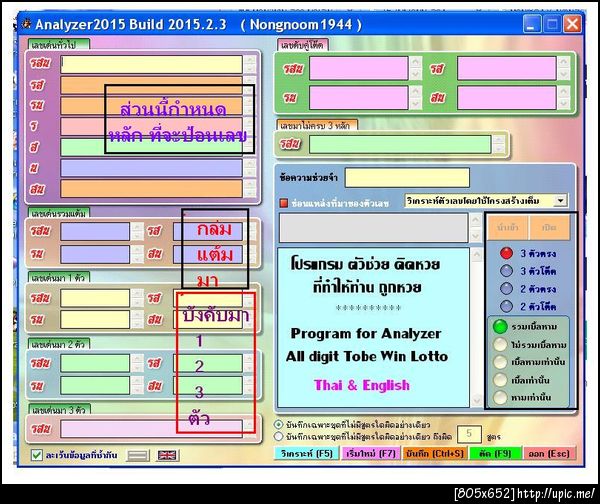600x504 pixels.
Task: Click down arrow beside เลขเด่นทั่วไป สน field
Action: click(250, 193)
